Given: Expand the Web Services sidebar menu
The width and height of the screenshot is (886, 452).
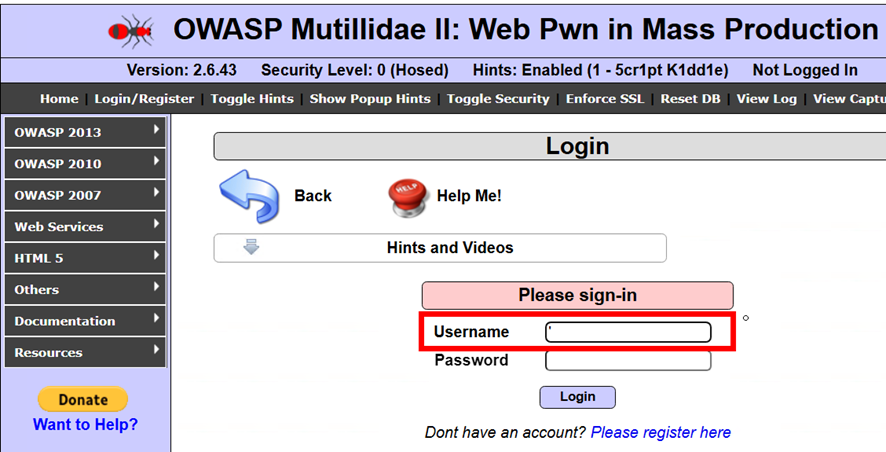Looking at the screenshot, I should point(85,227).
